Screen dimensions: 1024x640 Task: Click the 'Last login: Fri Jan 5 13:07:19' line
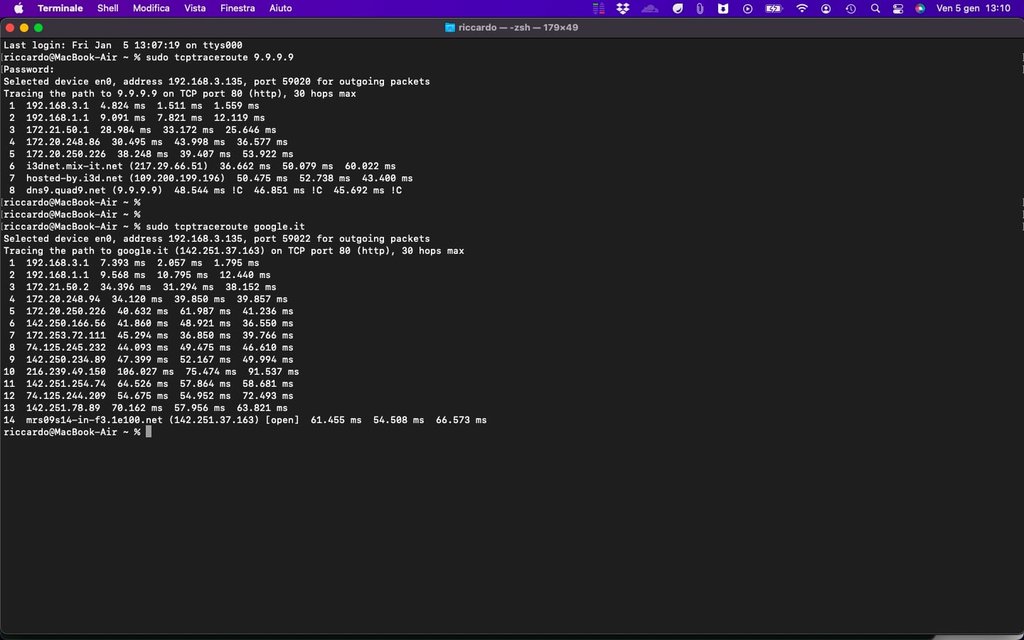(123, 45)
